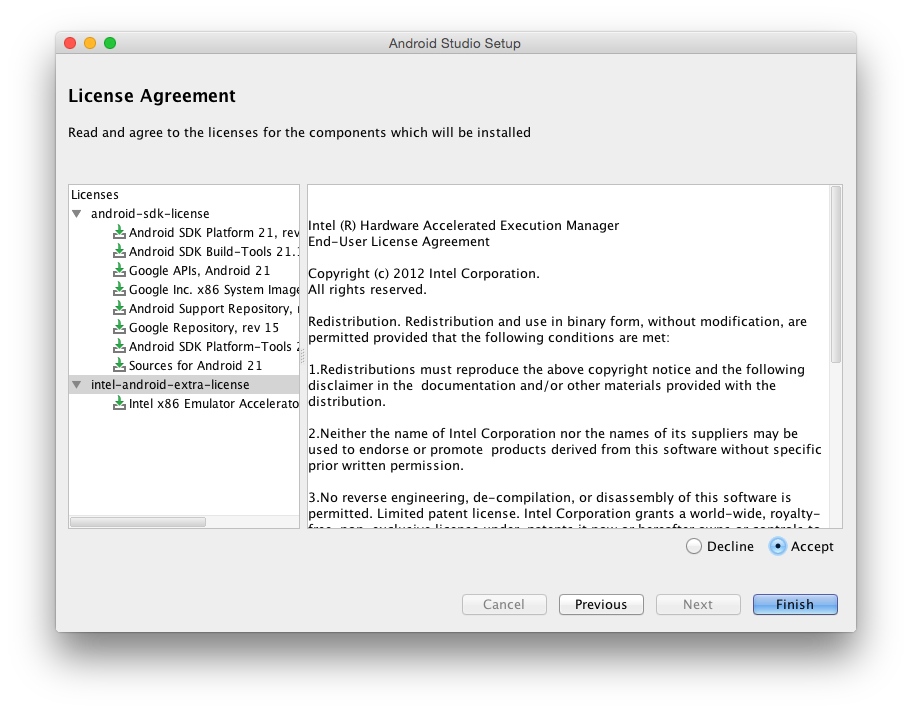The height and width of the screenshot is (712, 912).
Task: Click the splitter handle between panels
Action: 302,356
